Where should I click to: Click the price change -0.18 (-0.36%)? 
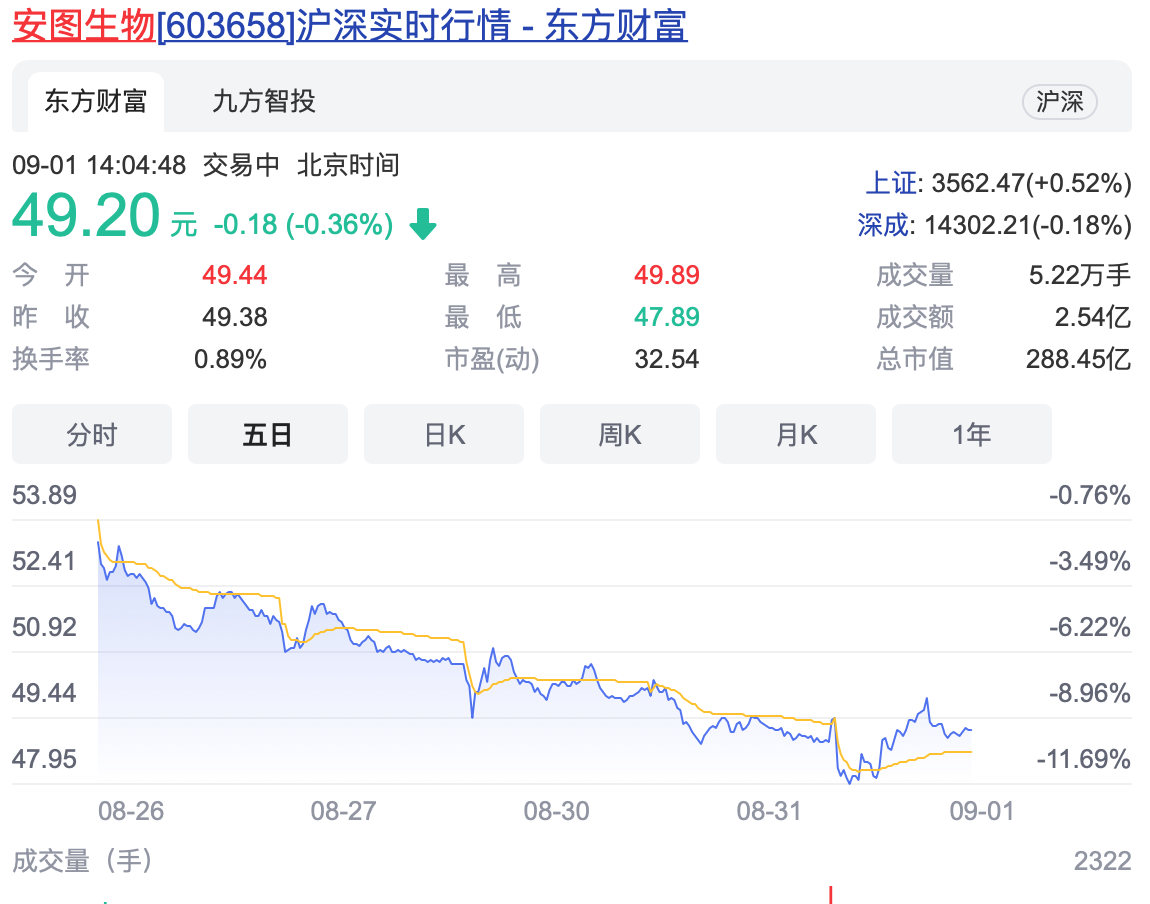tap(304, 224)
